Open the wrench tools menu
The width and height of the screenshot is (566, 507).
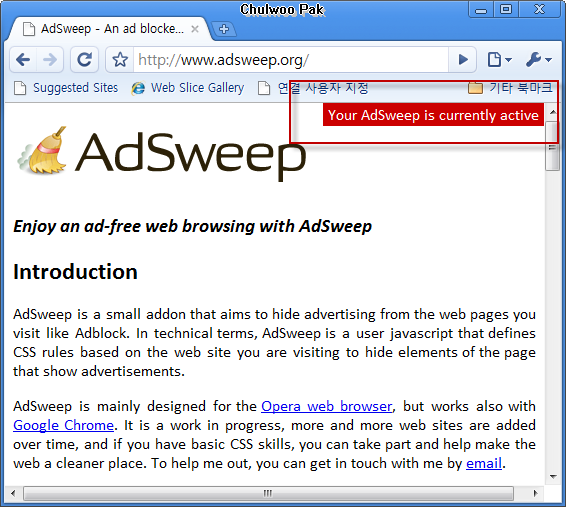coord(539,60)
